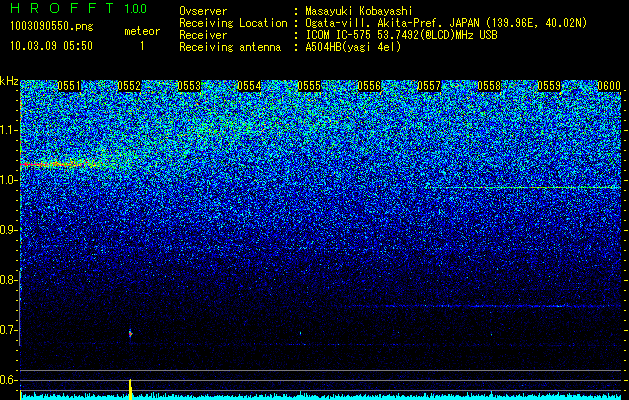This screenshot has height=400, width=629.
Task: Click the 0554 time marker
Action: click(x=249, y=86)
